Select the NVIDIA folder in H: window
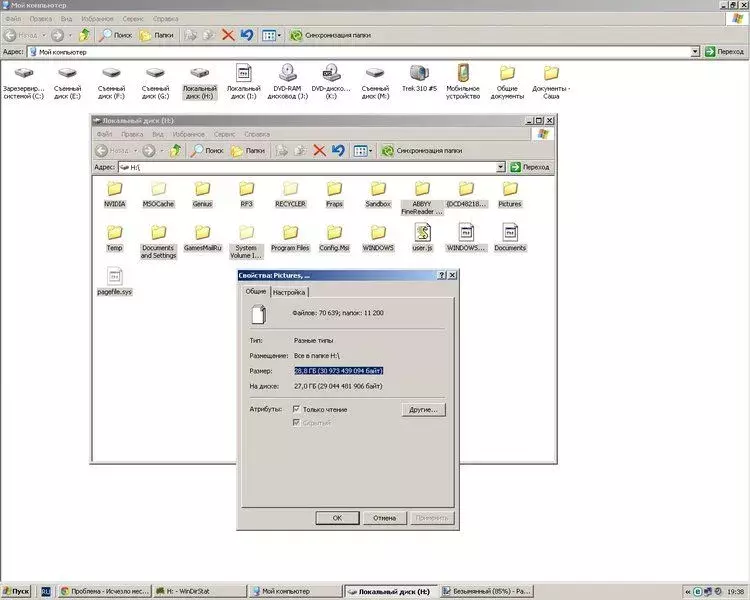 [114, 195]
